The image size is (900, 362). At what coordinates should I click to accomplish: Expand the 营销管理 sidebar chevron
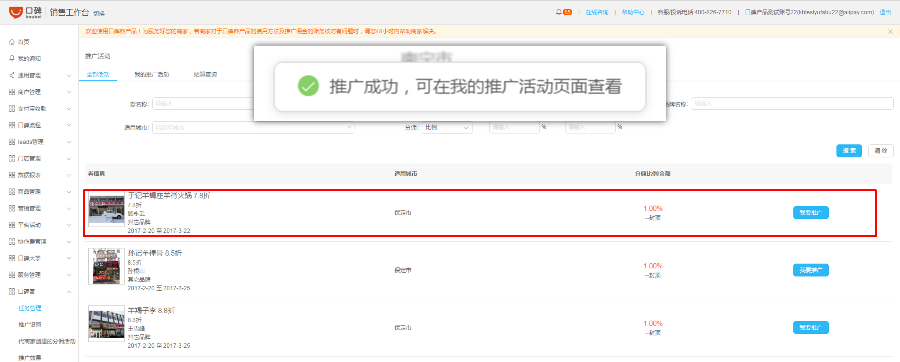tap(69, 208)
